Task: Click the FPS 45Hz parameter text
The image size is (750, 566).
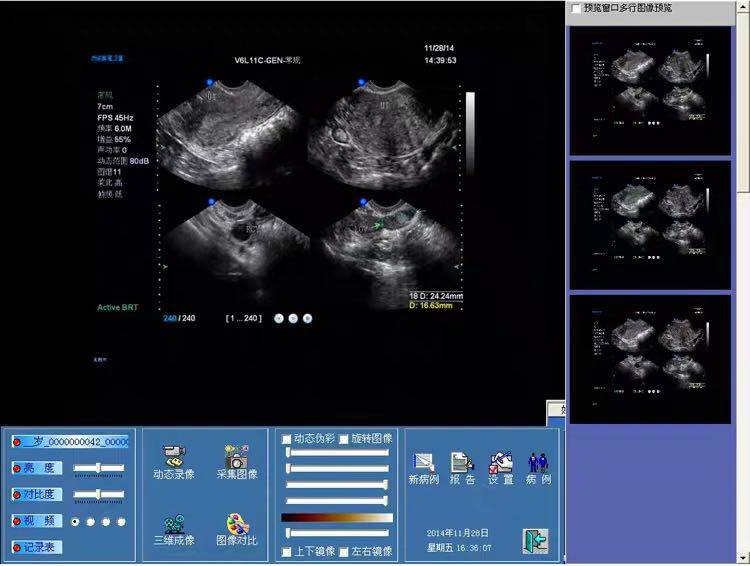Action: click(x=115, y=118)
